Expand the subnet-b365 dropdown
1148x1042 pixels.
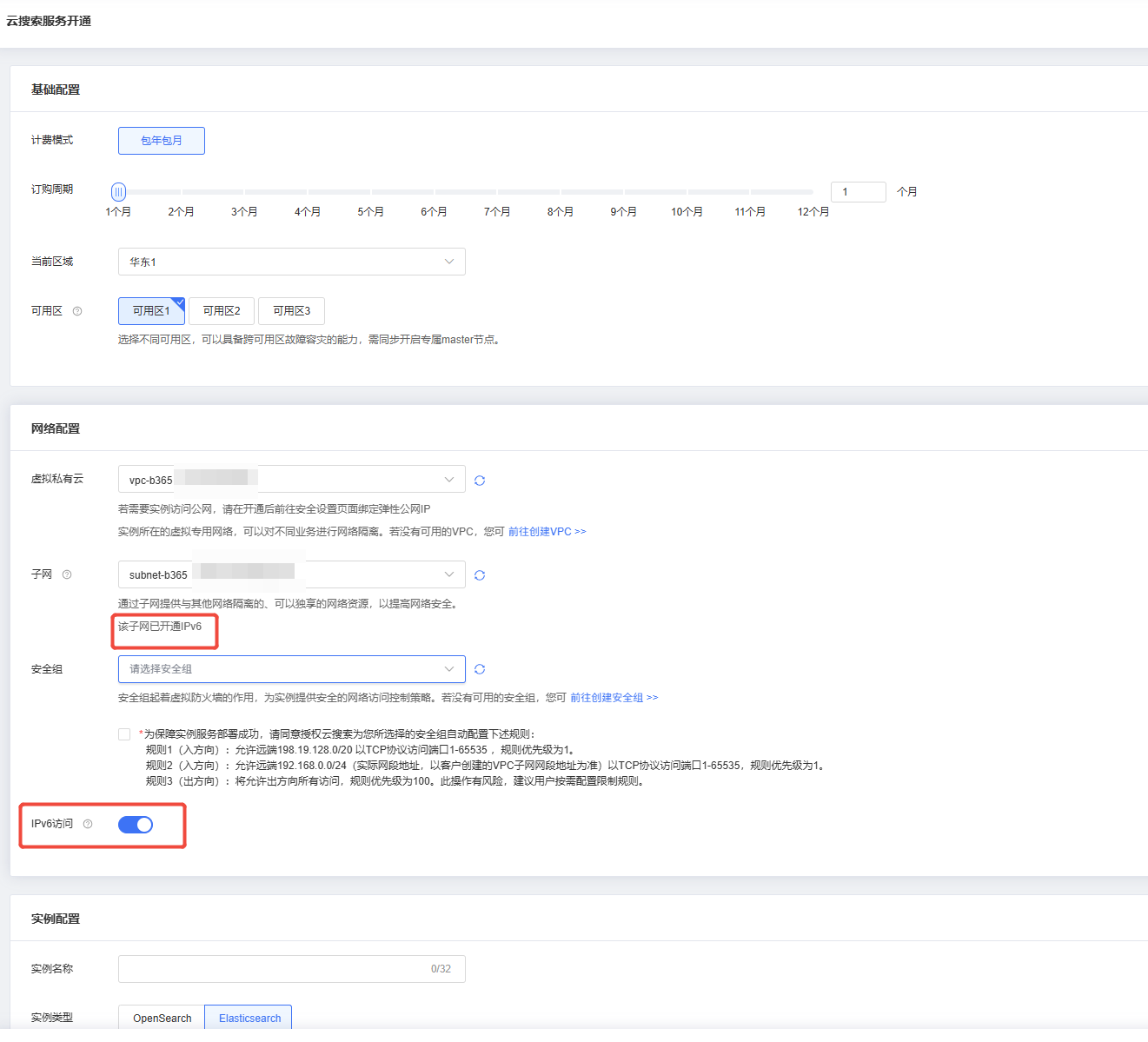click(x=291, y=574)
